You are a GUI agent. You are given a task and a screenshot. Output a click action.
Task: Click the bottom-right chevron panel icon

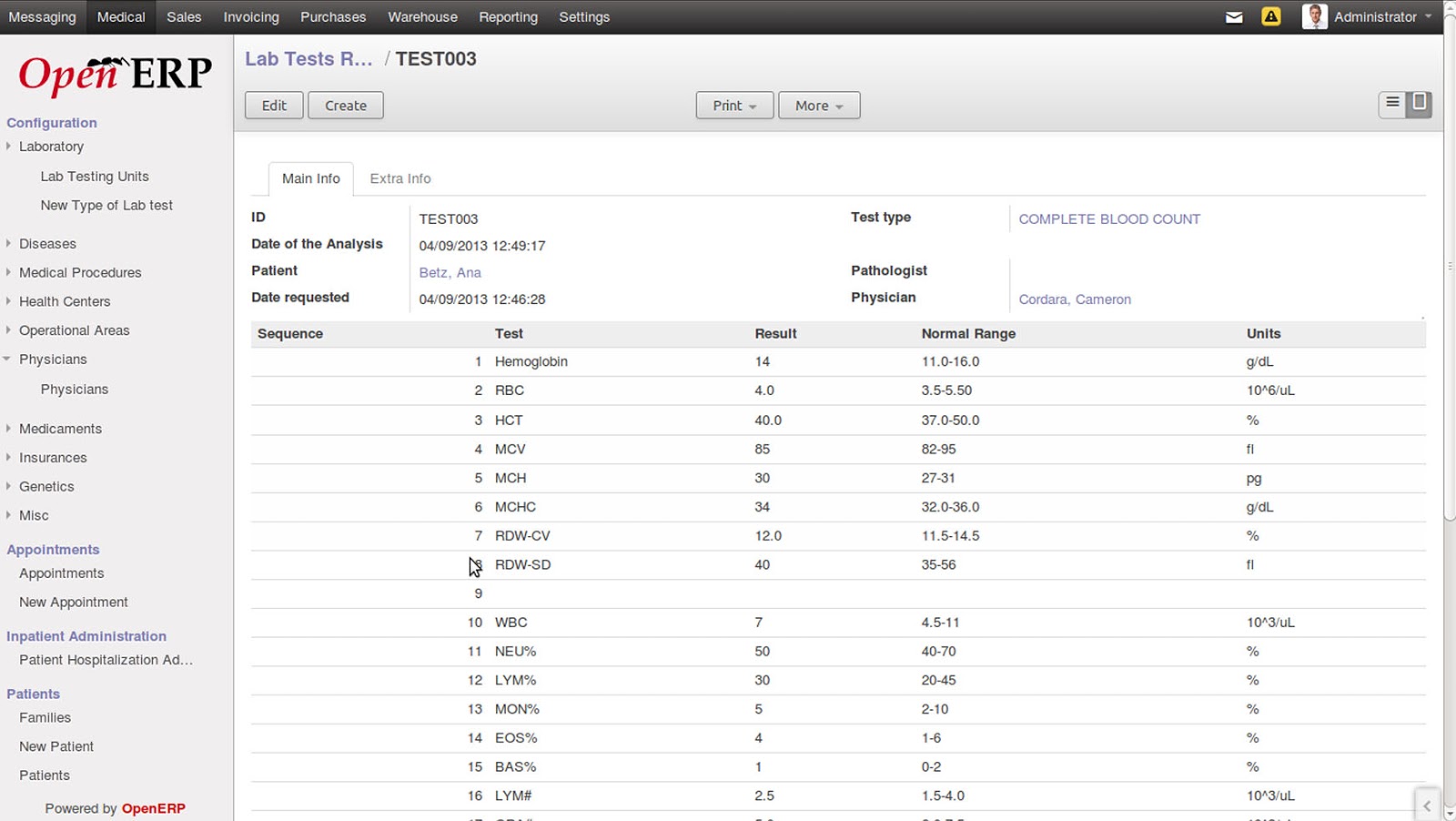pos(1427,806)
